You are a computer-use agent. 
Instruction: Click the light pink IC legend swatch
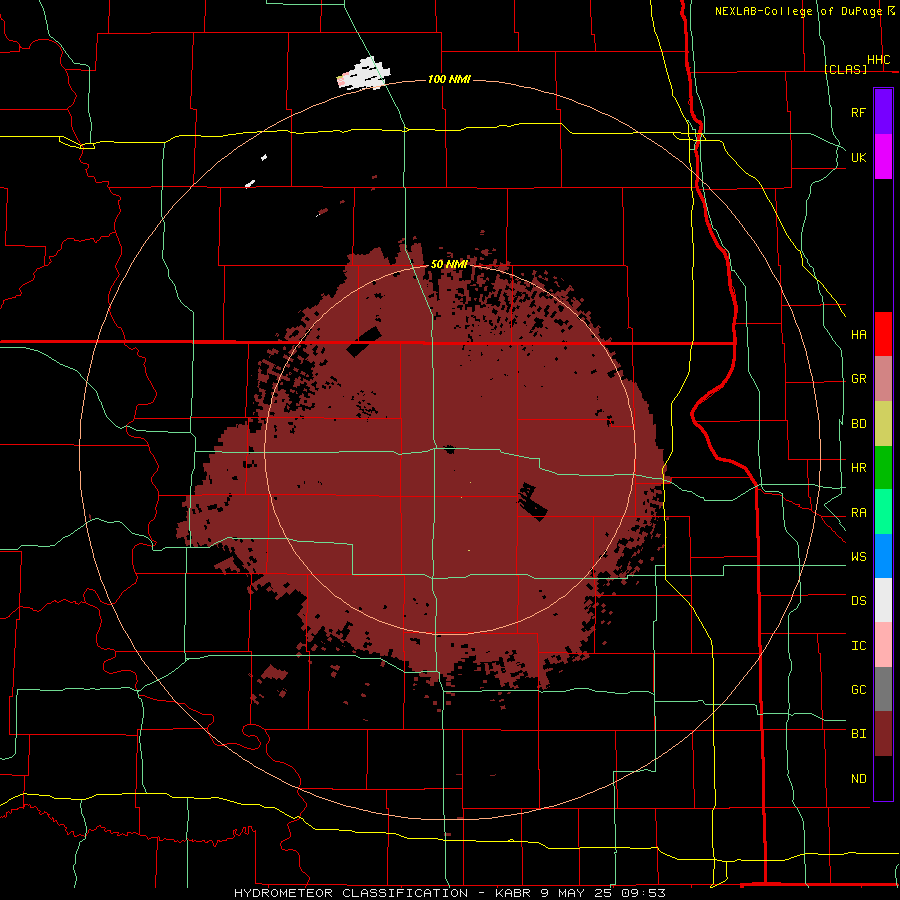[x=883, y=645]
